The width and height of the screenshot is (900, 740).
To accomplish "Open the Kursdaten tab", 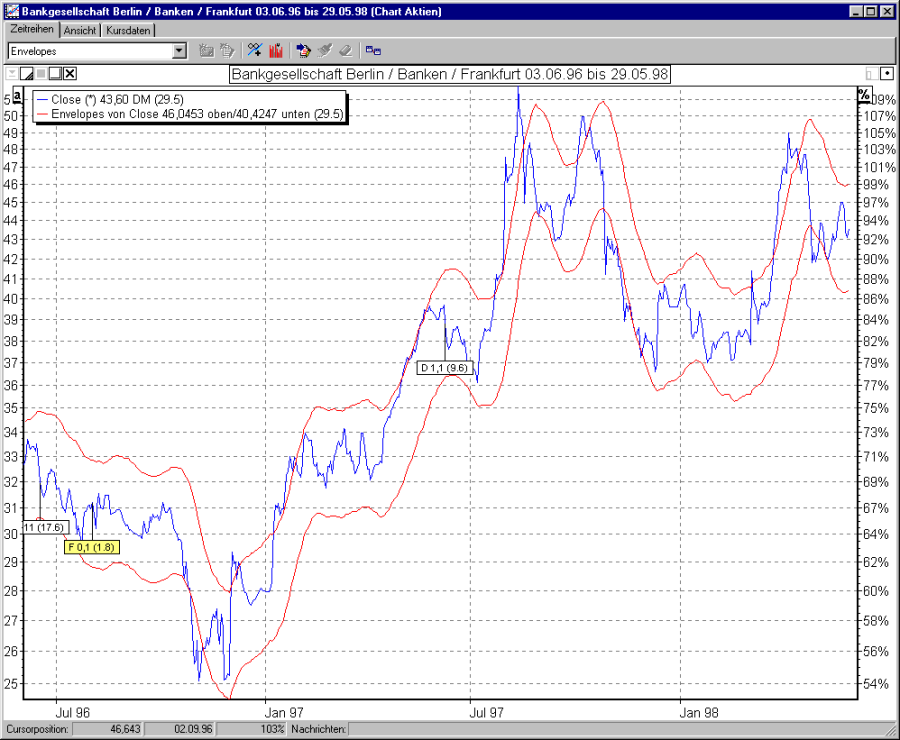I will point(128,31).
